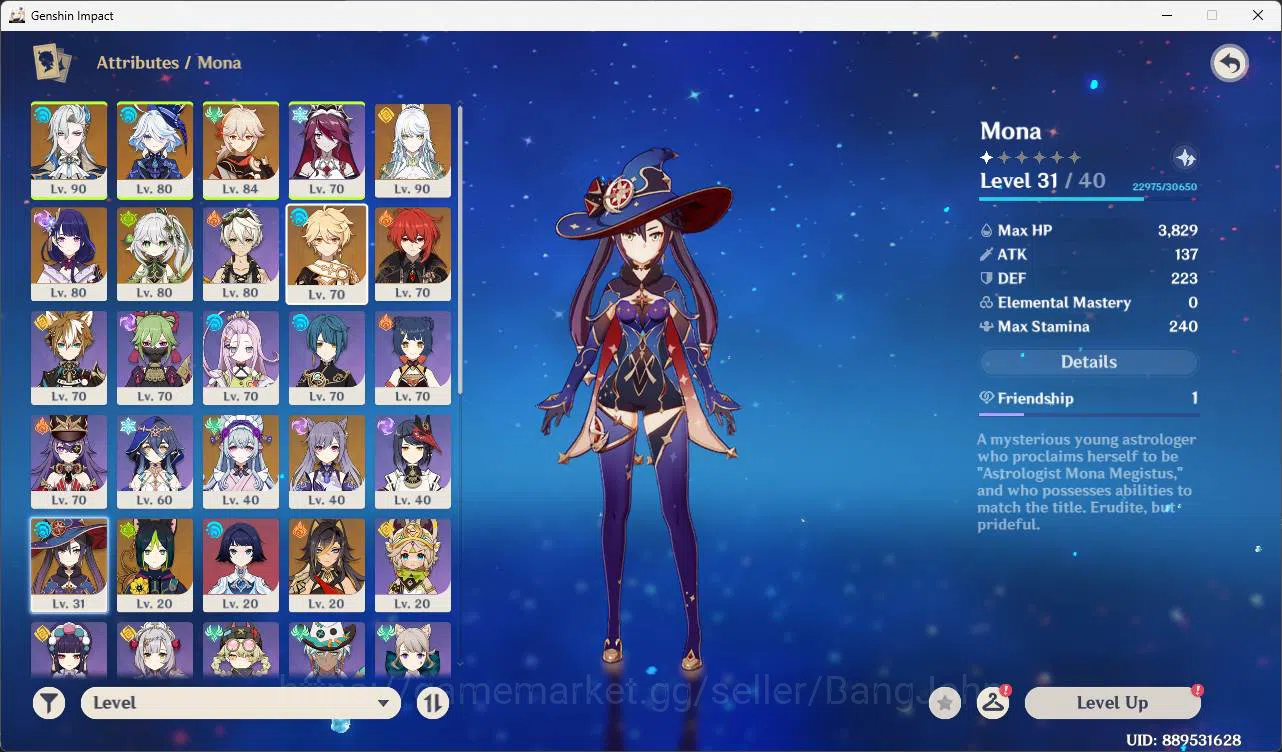Viewport: 1282px width, 752px height.
Task: Click the DEF 223 stat
Action: pyautogui.click(x=1089, y=278)
